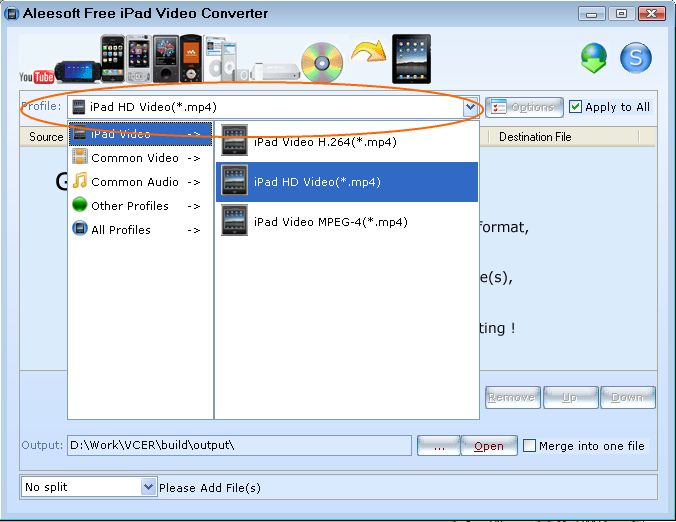Click the iPod icon in the banner

[221, 59]
